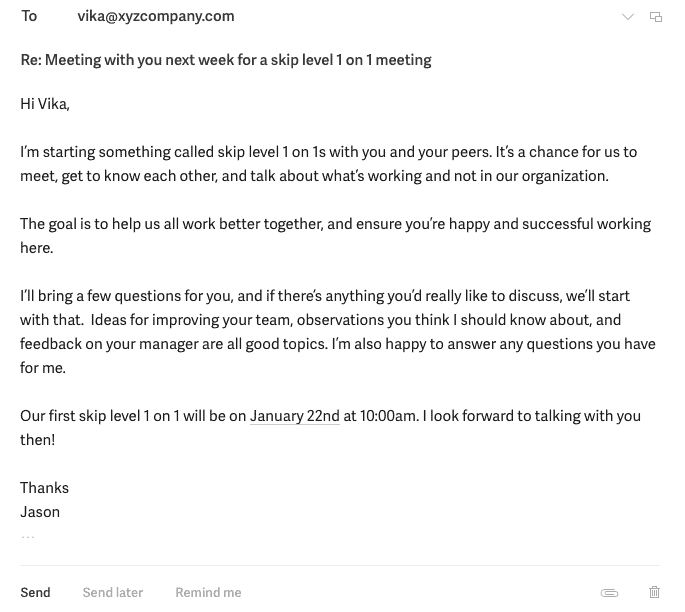Open the January 22nd date link
The width and height of the screenshot is (685, 612).
295,416
